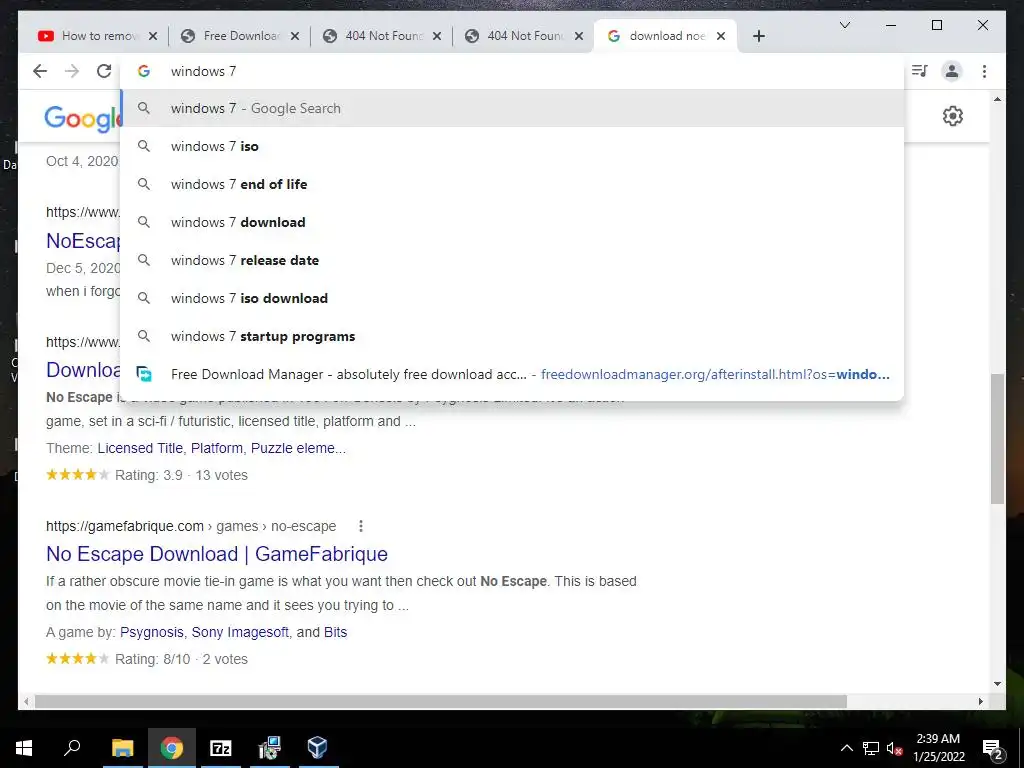Click the Chrome icon in the taskbar
This screenshot has width=1024, height=768.
point(172,748)
